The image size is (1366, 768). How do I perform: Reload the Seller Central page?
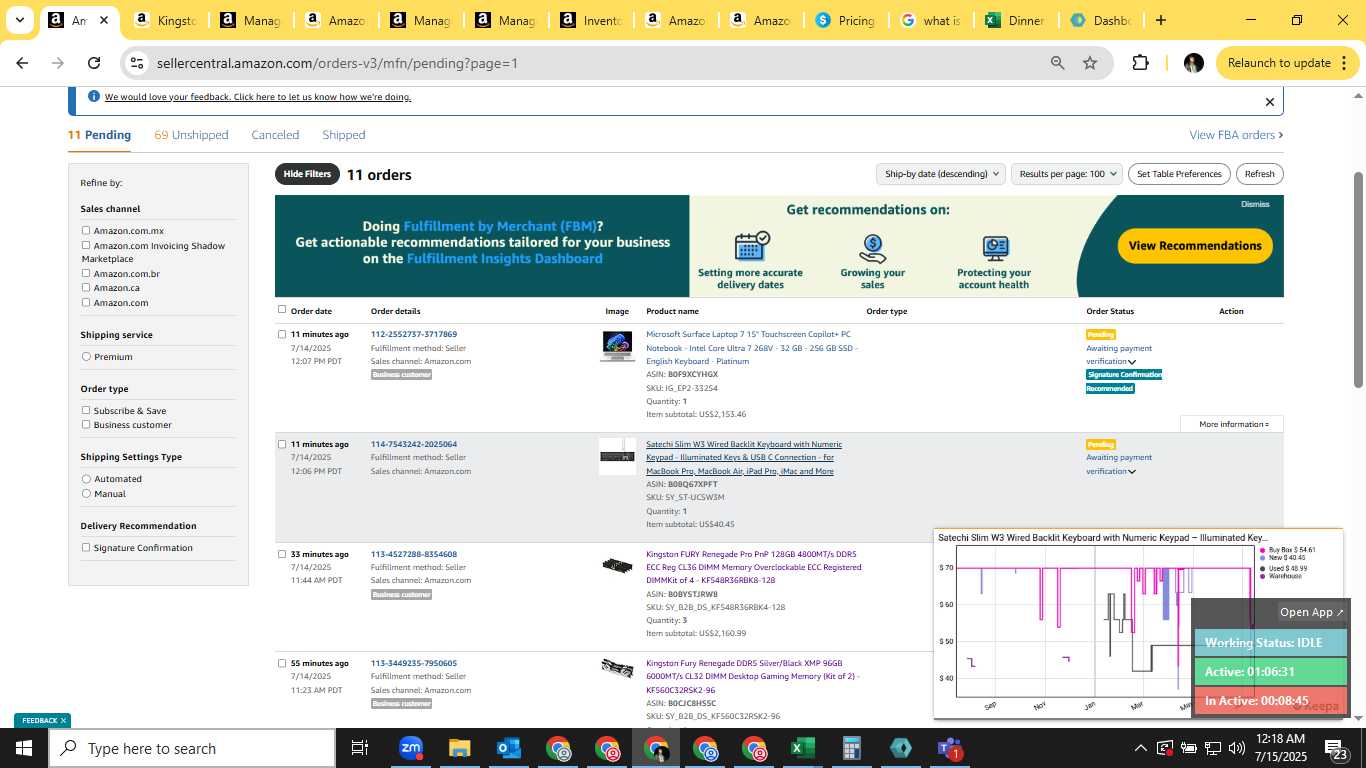[x=94, y=63]
